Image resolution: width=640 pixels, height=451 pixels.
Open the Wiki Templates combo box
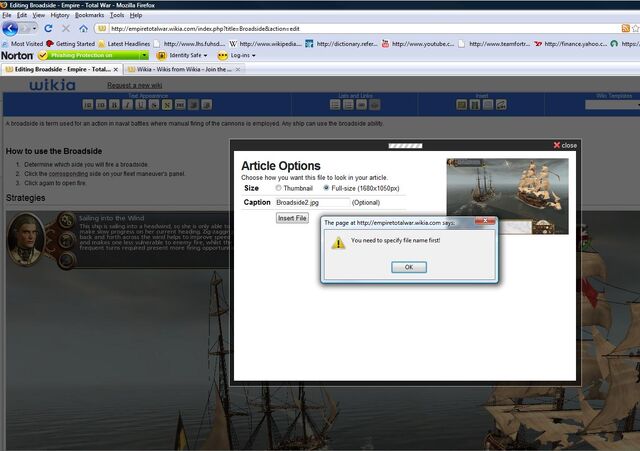coord(612,105)
